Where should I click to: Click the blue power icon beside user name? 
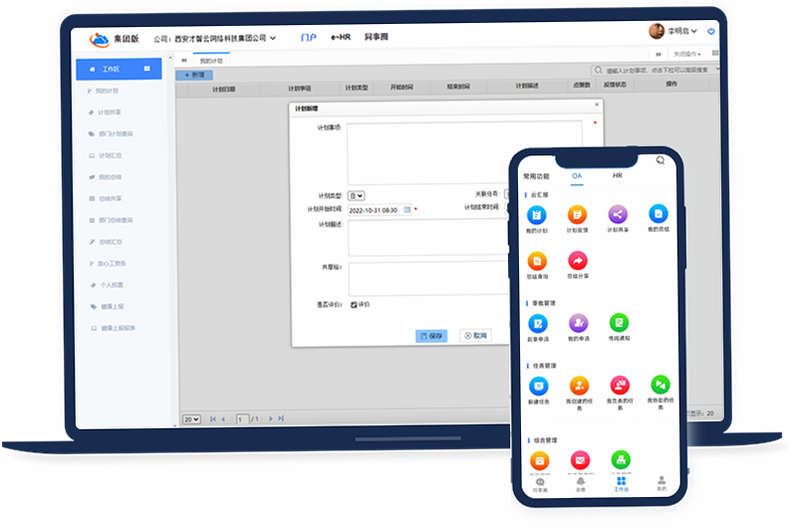[711, 31]
